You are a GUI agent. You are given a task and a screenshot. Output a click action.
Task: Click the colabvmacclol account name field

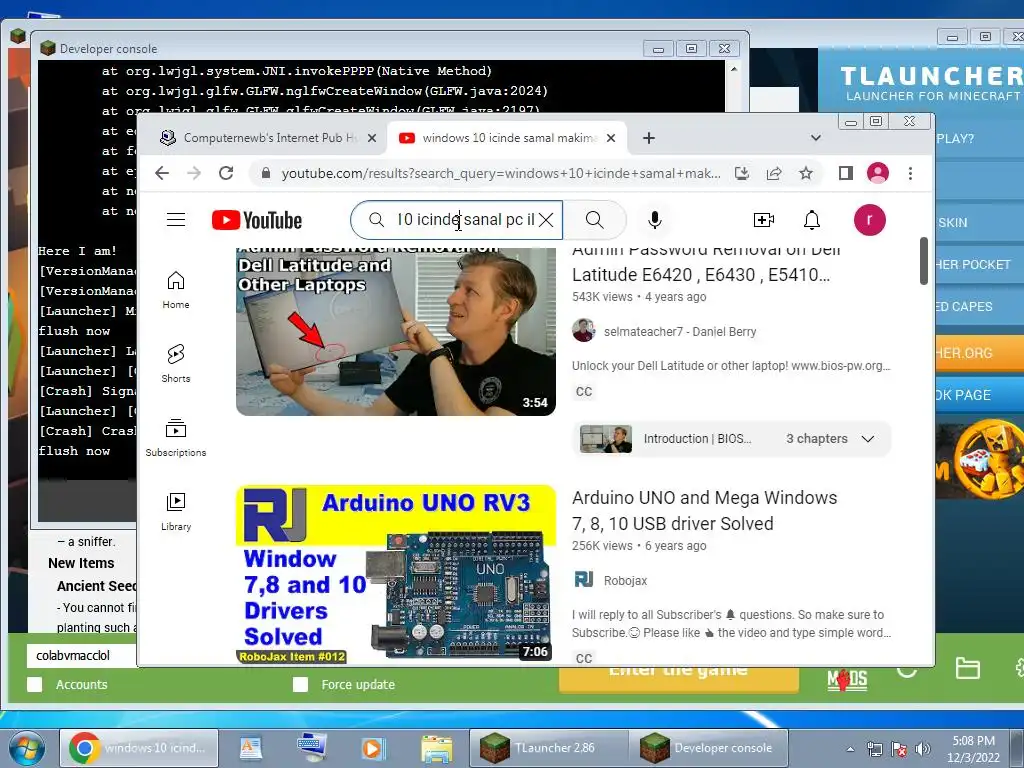(x=82, y=656)
